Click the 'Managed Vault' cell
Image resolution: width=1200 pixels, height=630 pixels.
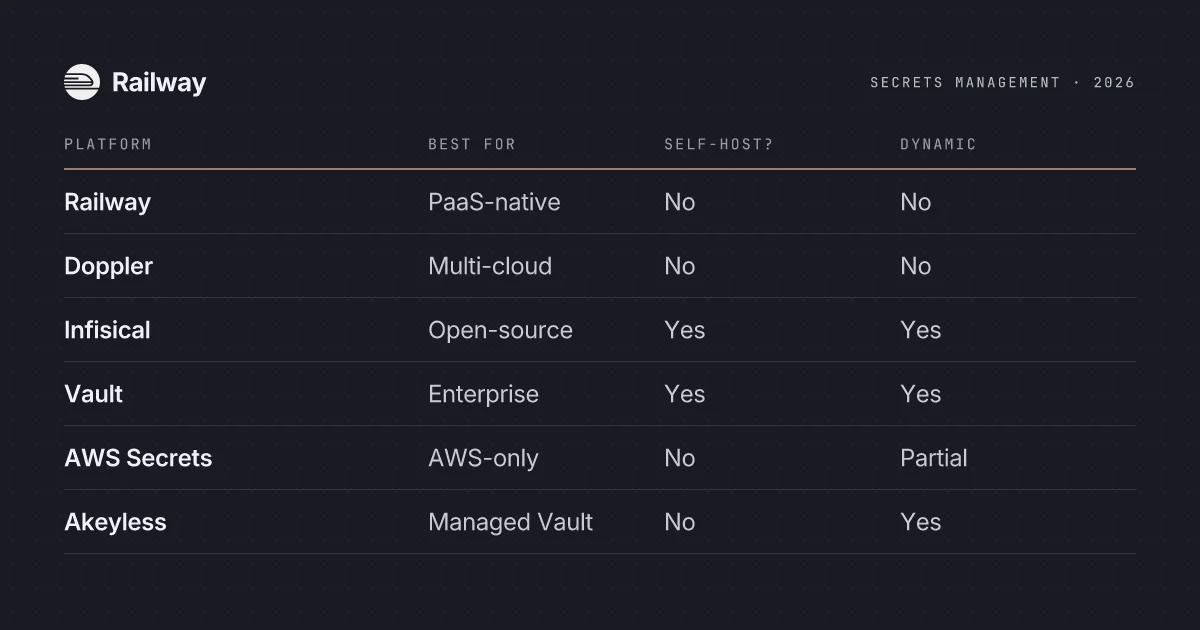pyautogui.click(x=510, y=523)
